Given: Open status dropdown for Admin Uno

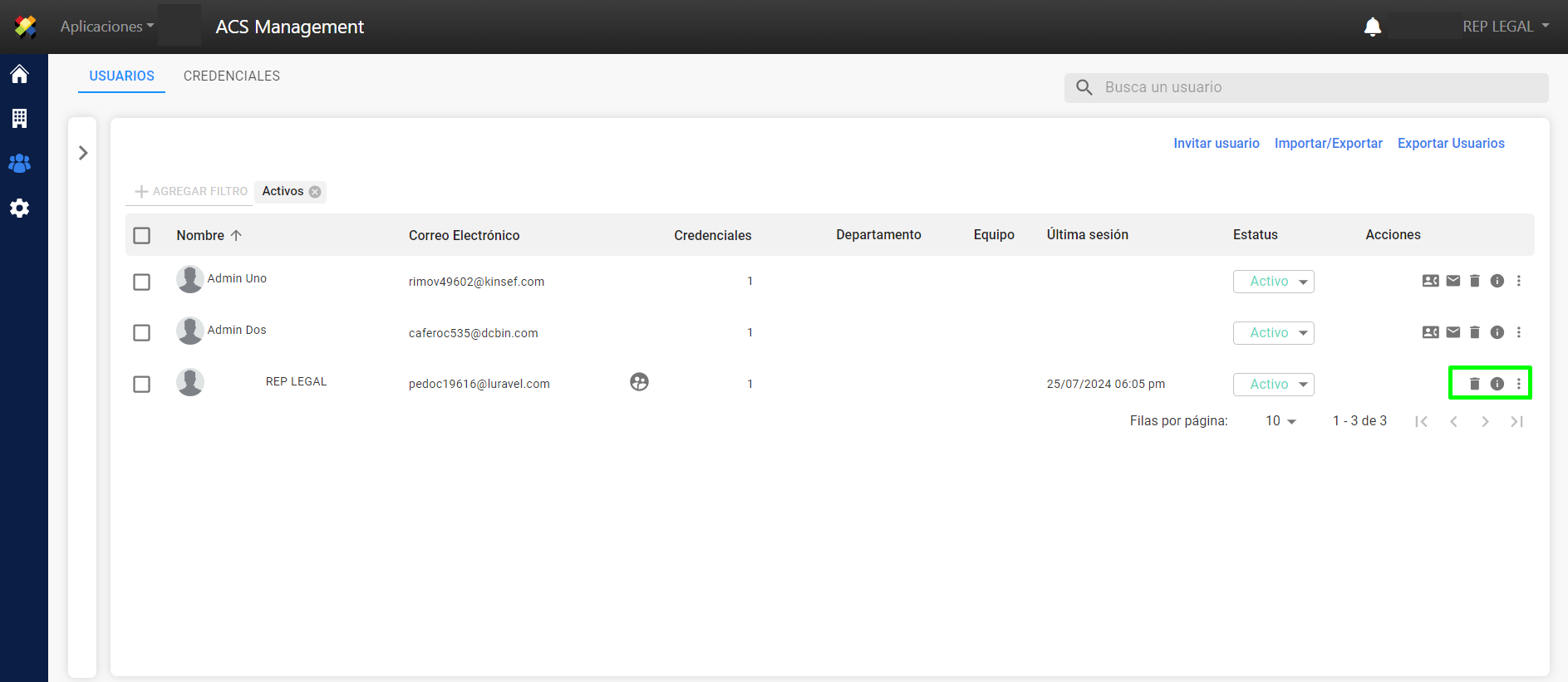Looking at the screenshot, I should (x=1273, y=282).
